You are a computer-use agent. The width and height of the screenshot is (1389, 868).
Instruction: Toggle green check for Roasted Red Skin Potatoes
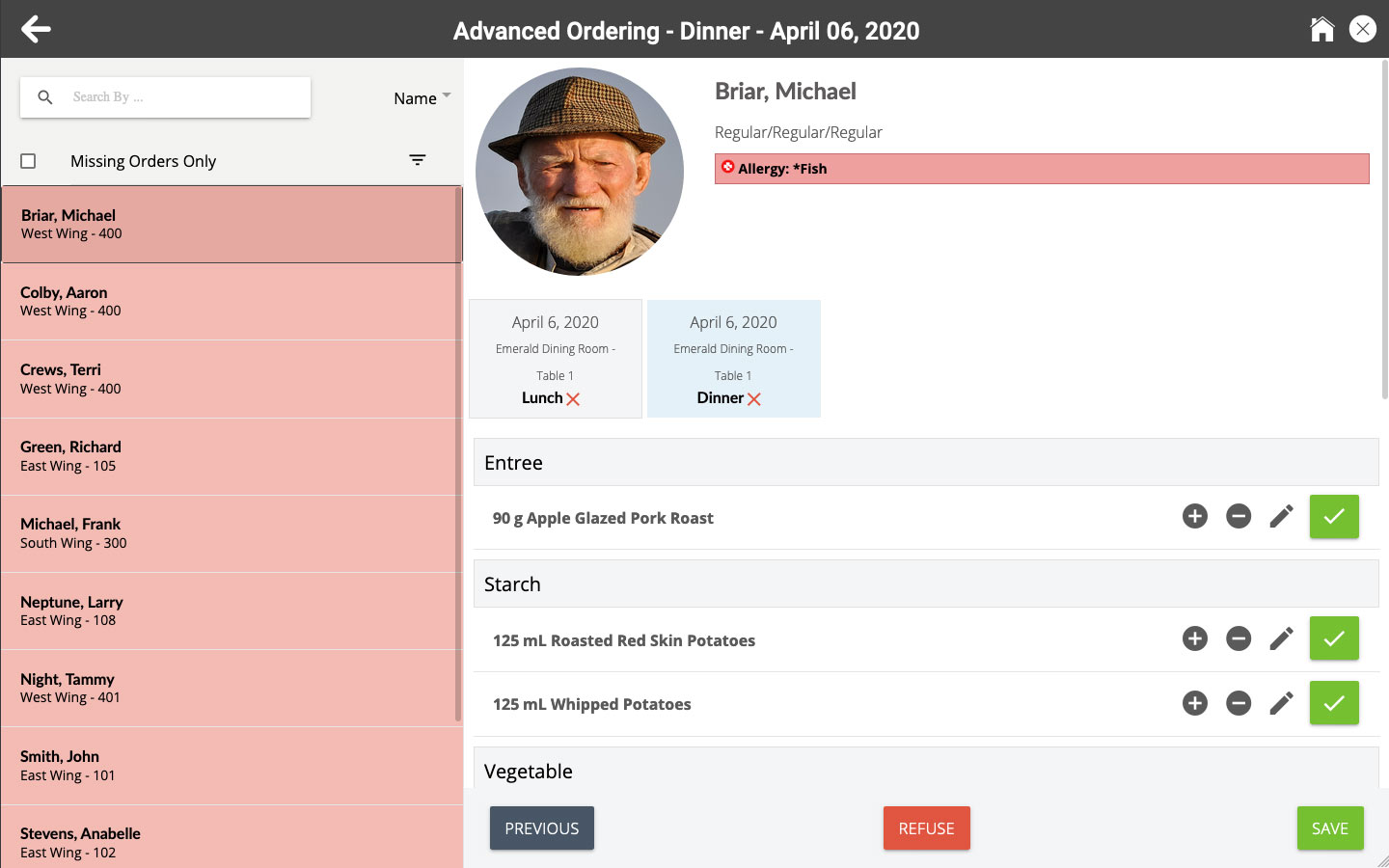point(1333,638)
